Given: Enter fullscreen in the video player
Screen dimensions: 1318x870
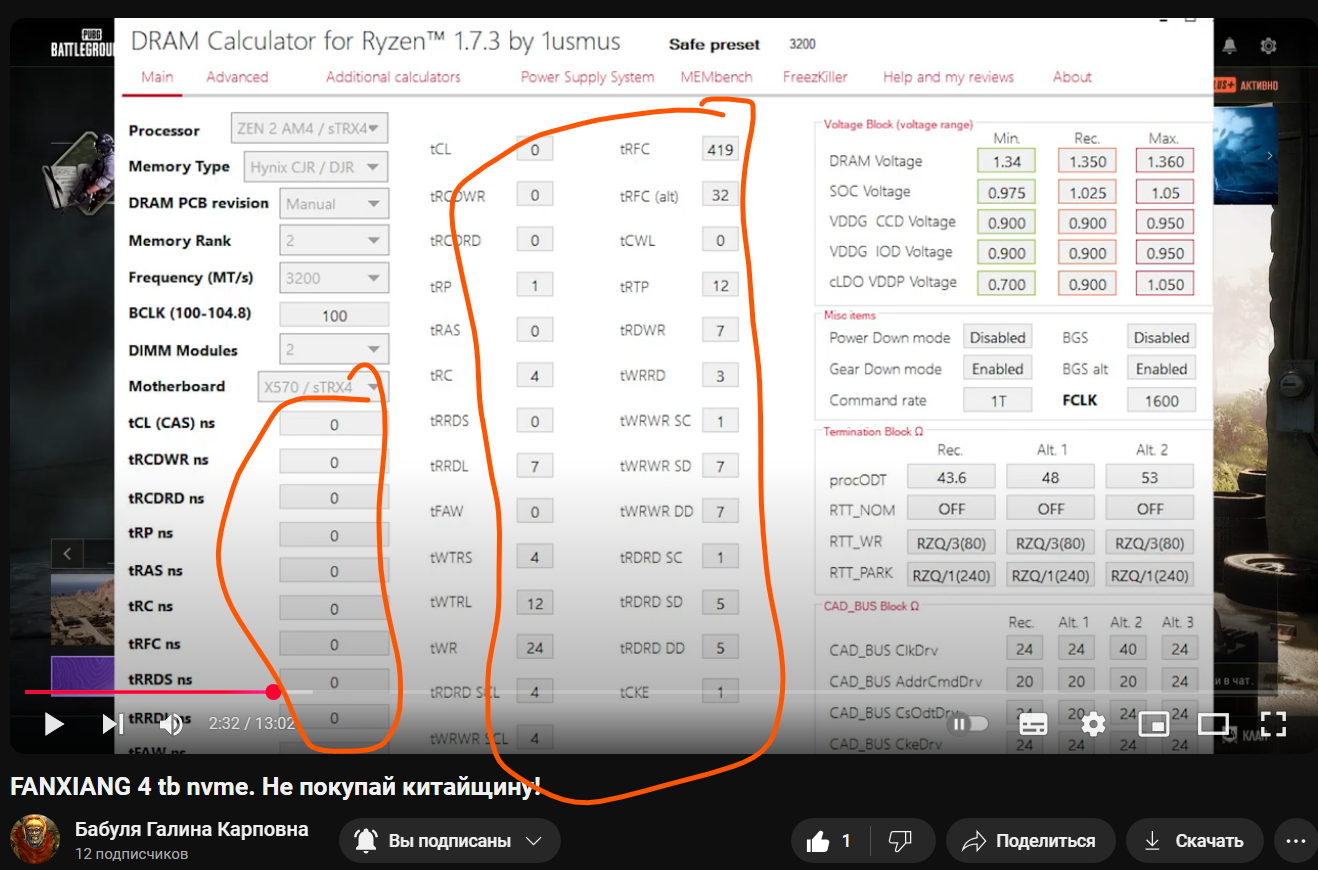Looking at the screenshot, I should 1272,723.
